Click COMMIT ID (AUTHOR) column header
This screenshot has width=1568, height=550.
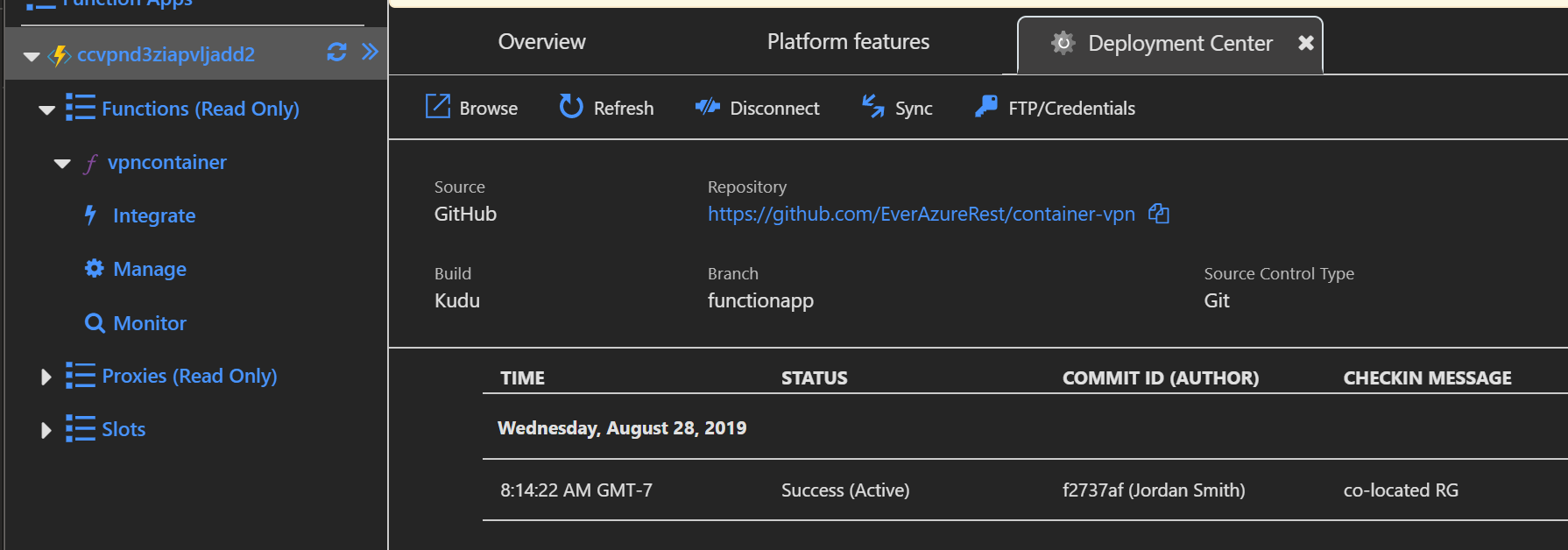pos(1161,377)
